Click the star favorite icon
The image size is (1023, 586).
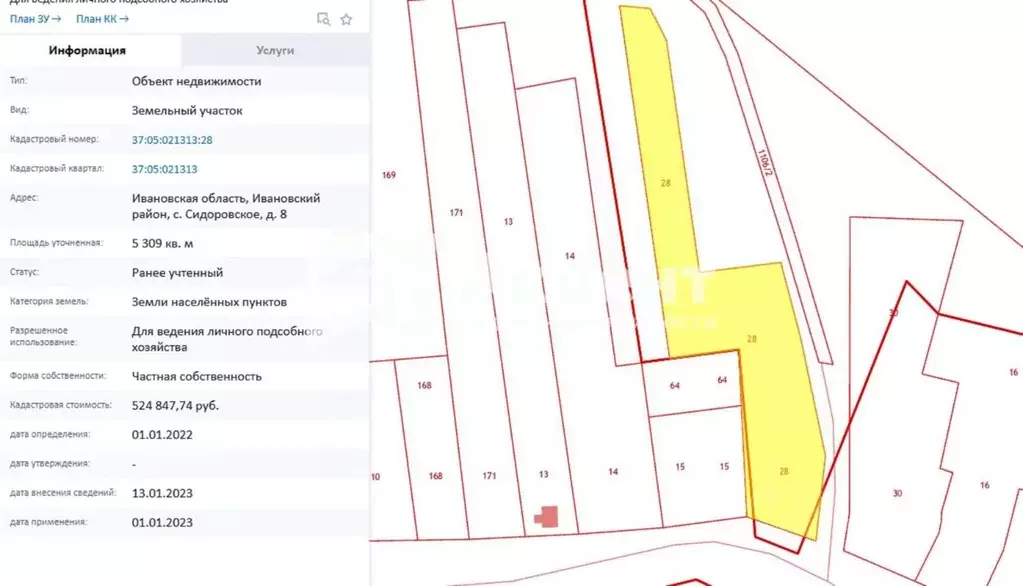tap(346, 20)
